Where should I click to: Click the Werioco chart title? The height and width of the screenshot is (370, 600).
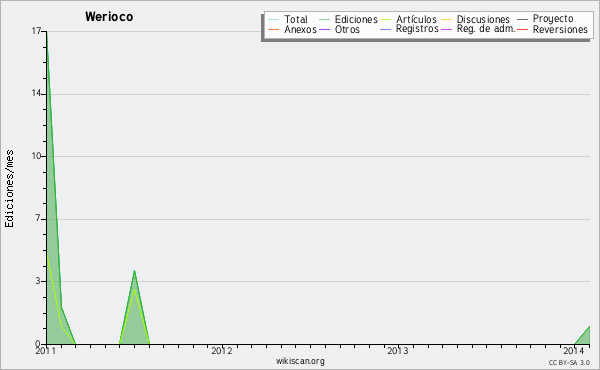click(109, 17)
